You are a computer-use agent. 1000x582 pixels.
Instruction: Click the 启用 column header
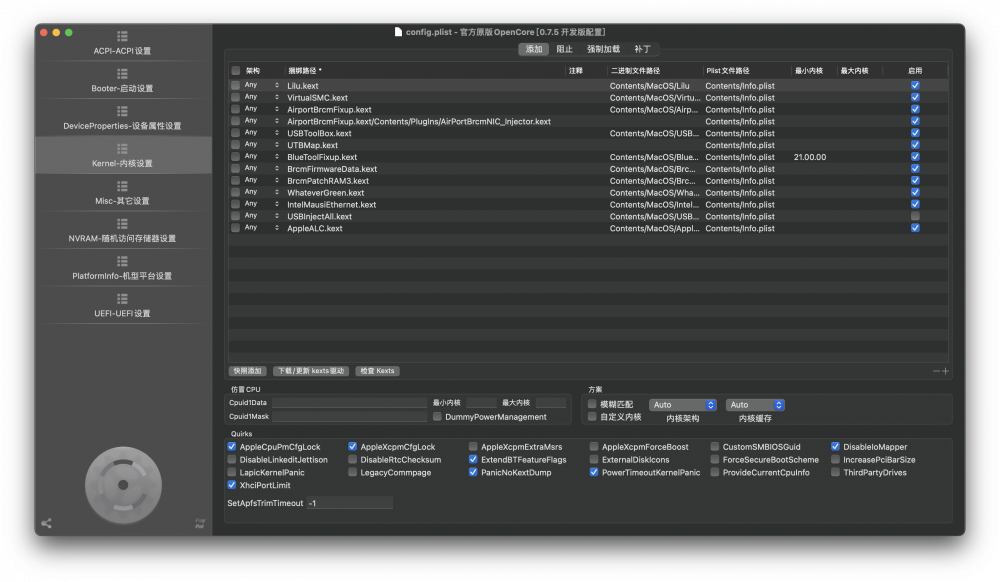pos(915,71)
